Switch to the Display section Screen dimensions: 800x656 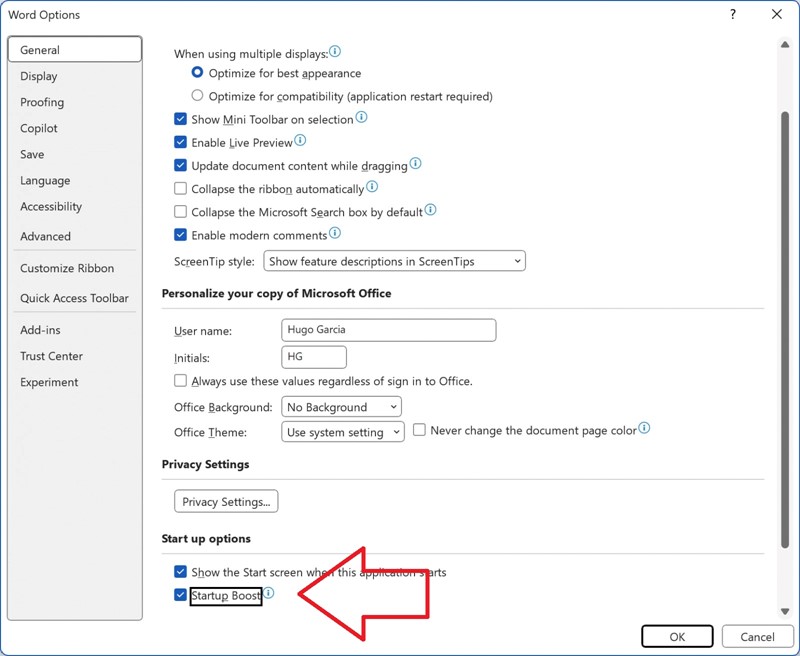40,75
